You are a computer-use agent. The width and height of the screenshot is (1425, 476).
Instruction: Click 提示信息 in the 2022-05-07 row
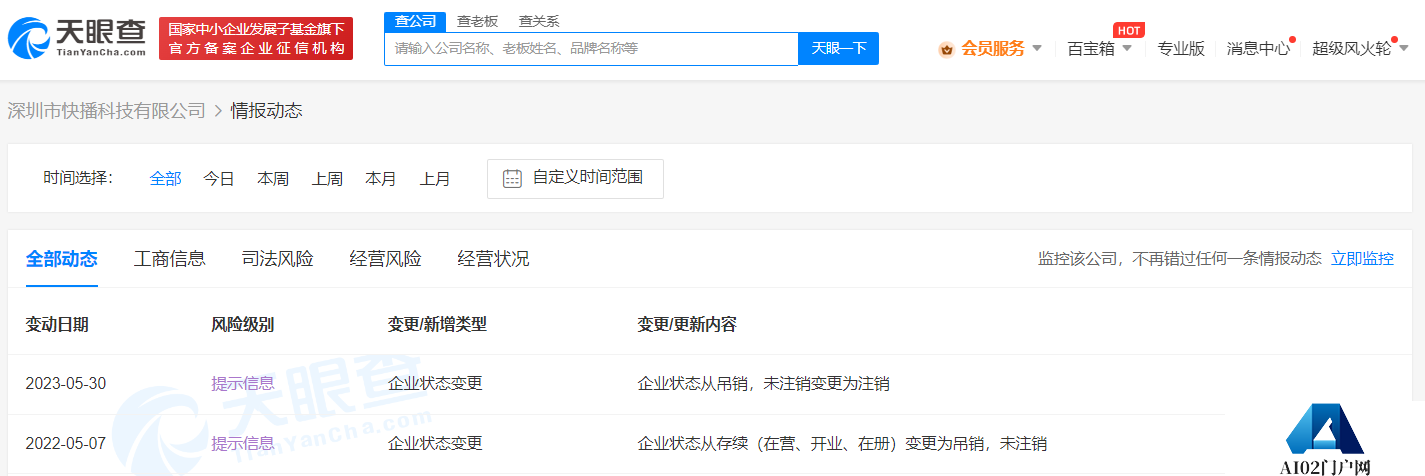coord(243,443)
